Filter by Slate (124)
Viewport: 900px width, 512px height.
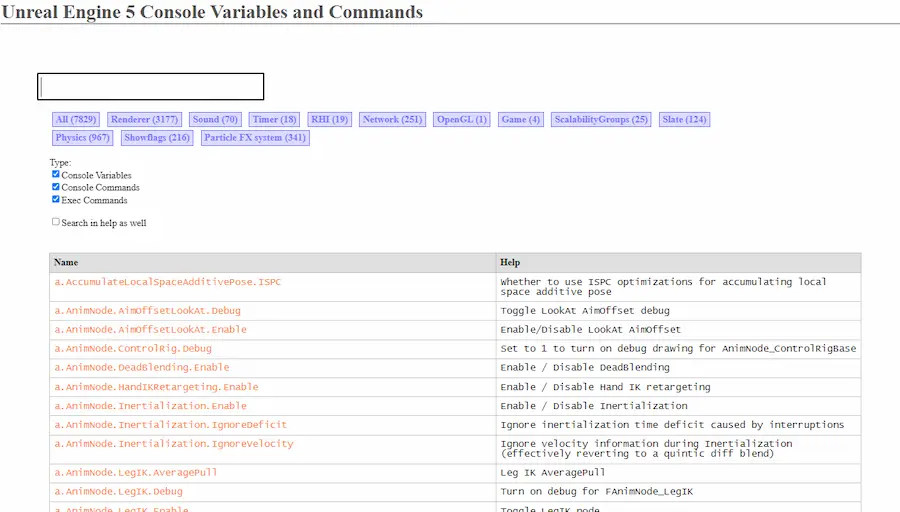click(684, 119)
